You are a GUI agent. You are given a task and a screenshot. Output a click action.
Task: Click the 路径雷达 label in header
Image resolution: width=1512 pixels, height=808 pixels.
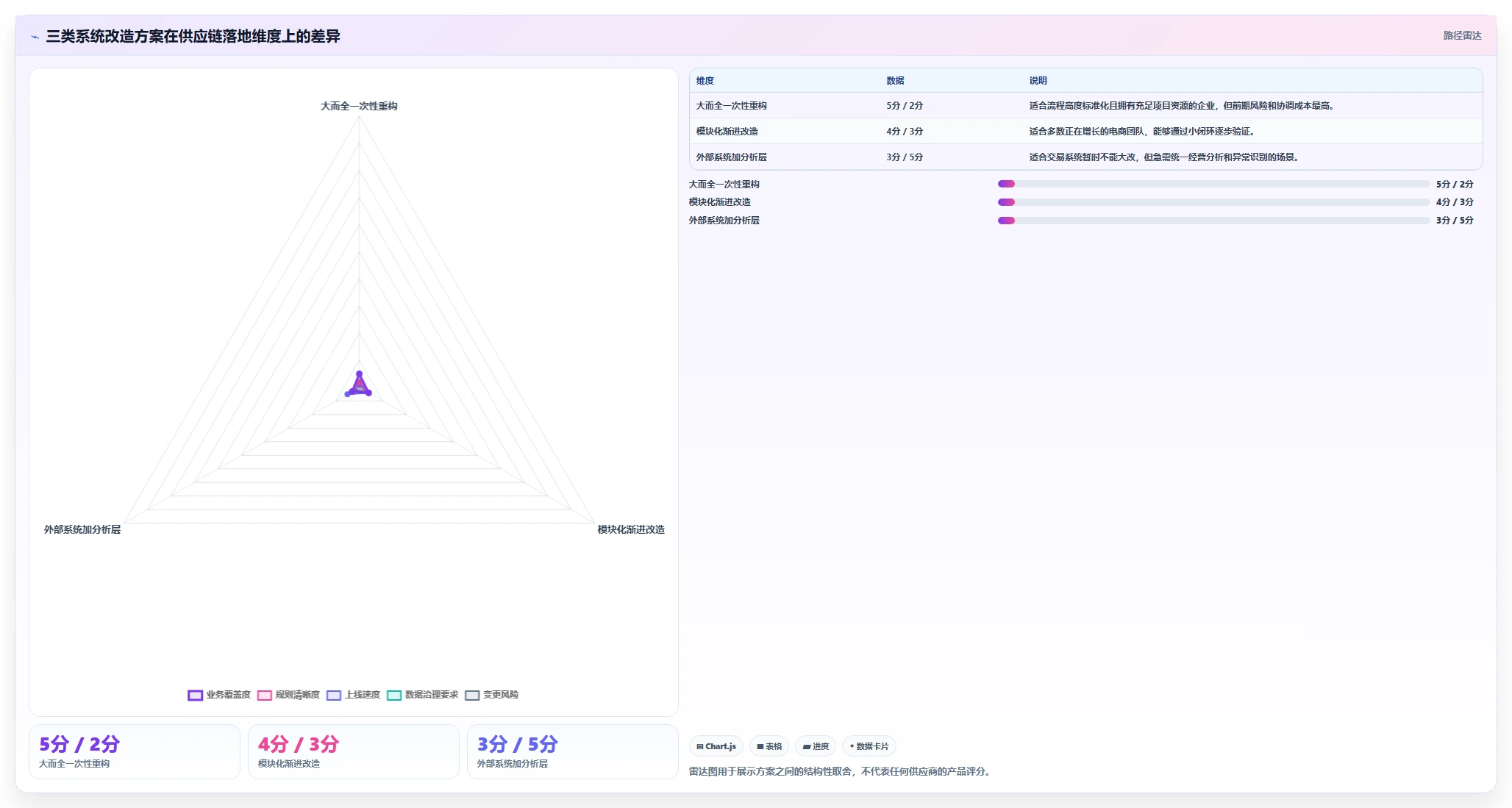click(1462, 35)
